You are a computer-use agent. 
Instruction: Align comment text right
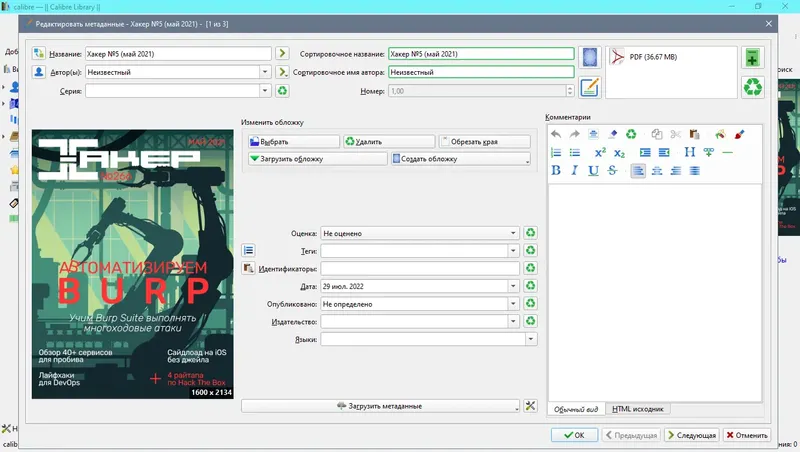tap(676, 170)
